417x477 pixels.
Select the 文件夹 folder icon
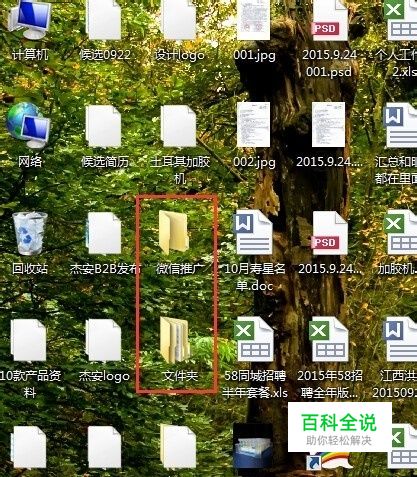coord(175,340)
